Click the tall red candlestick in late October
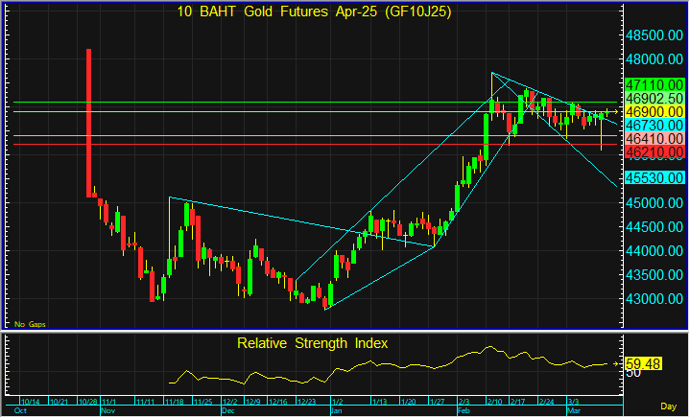The width and height of the screenshot is (690, 418). point(89,120)
